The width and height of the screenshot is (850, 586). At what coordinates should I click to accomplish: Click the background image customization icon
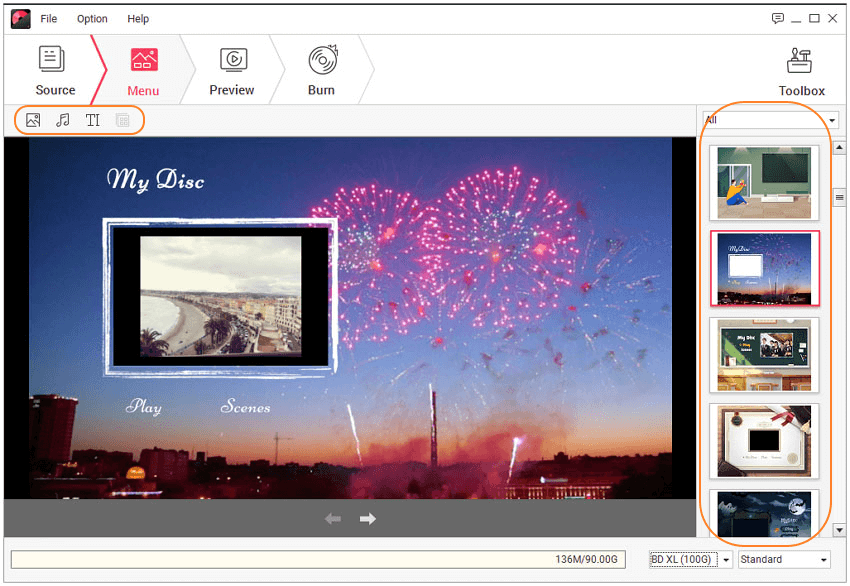tap(33, 121)
